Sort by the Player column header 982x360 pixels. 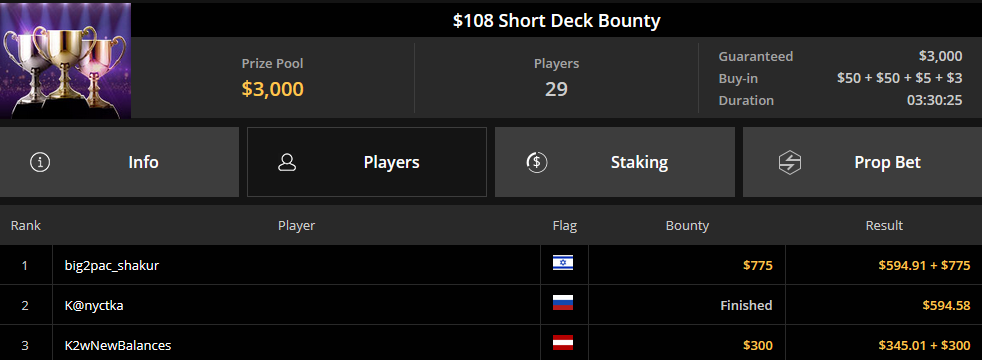point(296,225)
